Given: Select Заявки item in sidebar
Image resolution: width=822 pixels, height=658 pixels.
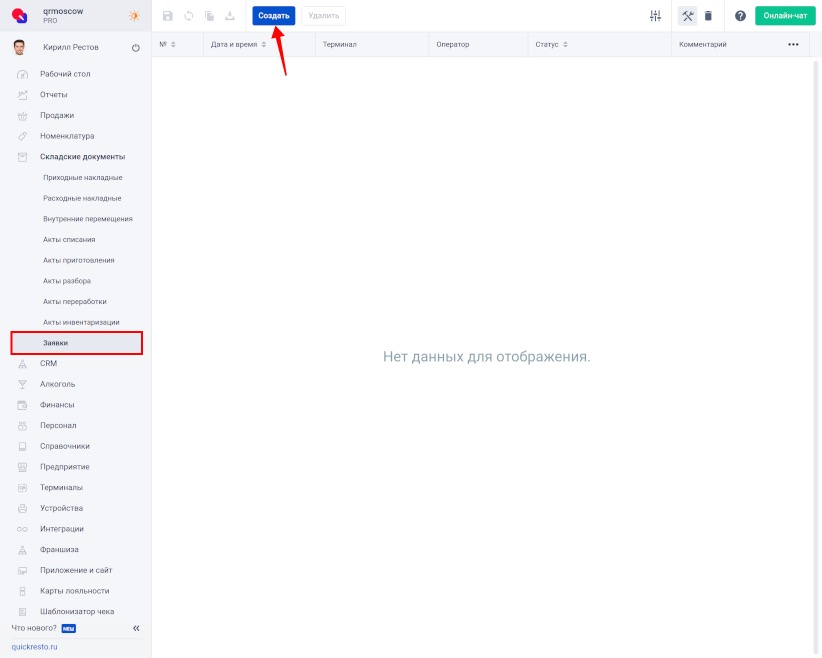Looking at the screenshot, I should pyautogui.click(x=77, y=343).
